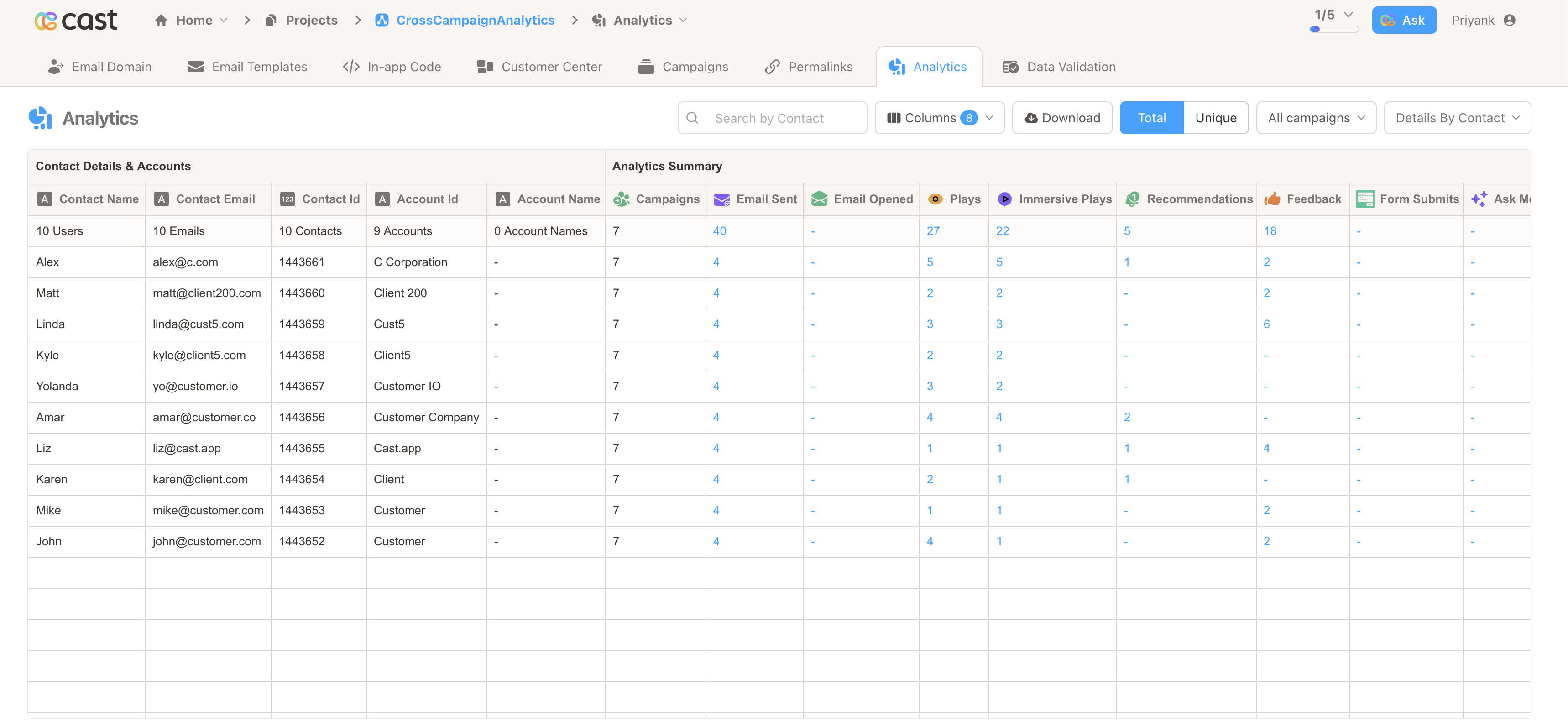Click the Ask button

pyautogui.click(x=1404, y=20)
